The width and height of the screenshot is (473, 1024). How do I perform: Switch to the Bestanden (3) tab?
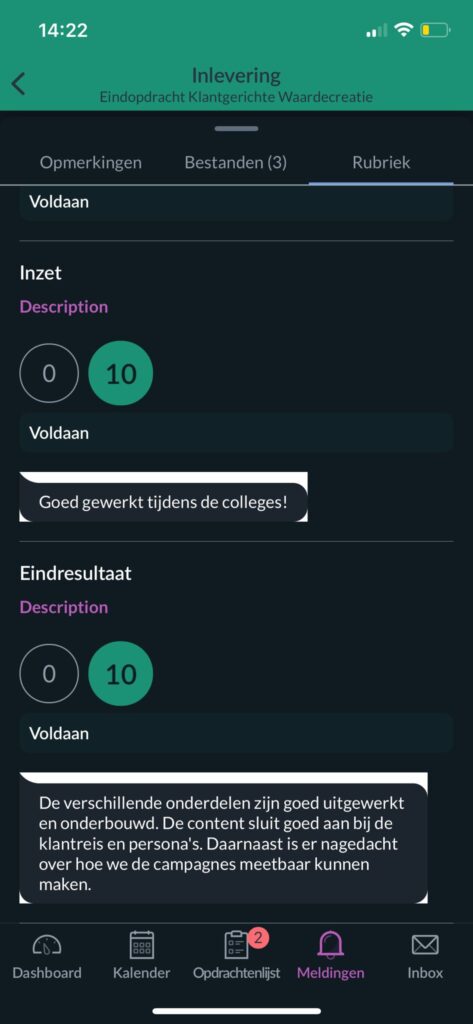(x=236, y=163)
